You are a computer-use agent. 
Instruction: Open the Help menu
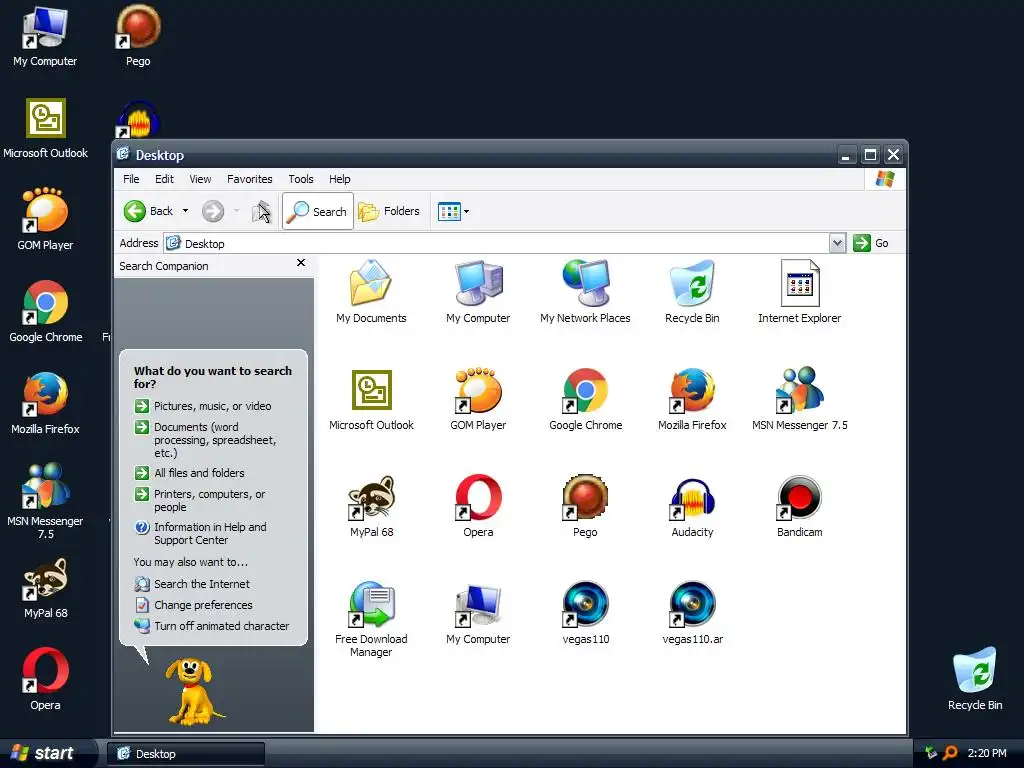point(339,179)
